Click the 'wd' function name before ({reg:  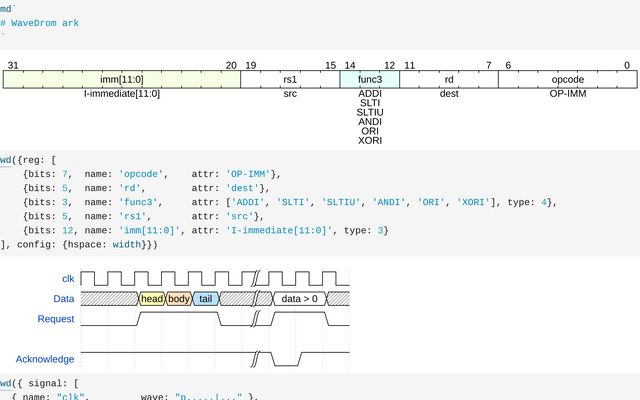(6, 160)
